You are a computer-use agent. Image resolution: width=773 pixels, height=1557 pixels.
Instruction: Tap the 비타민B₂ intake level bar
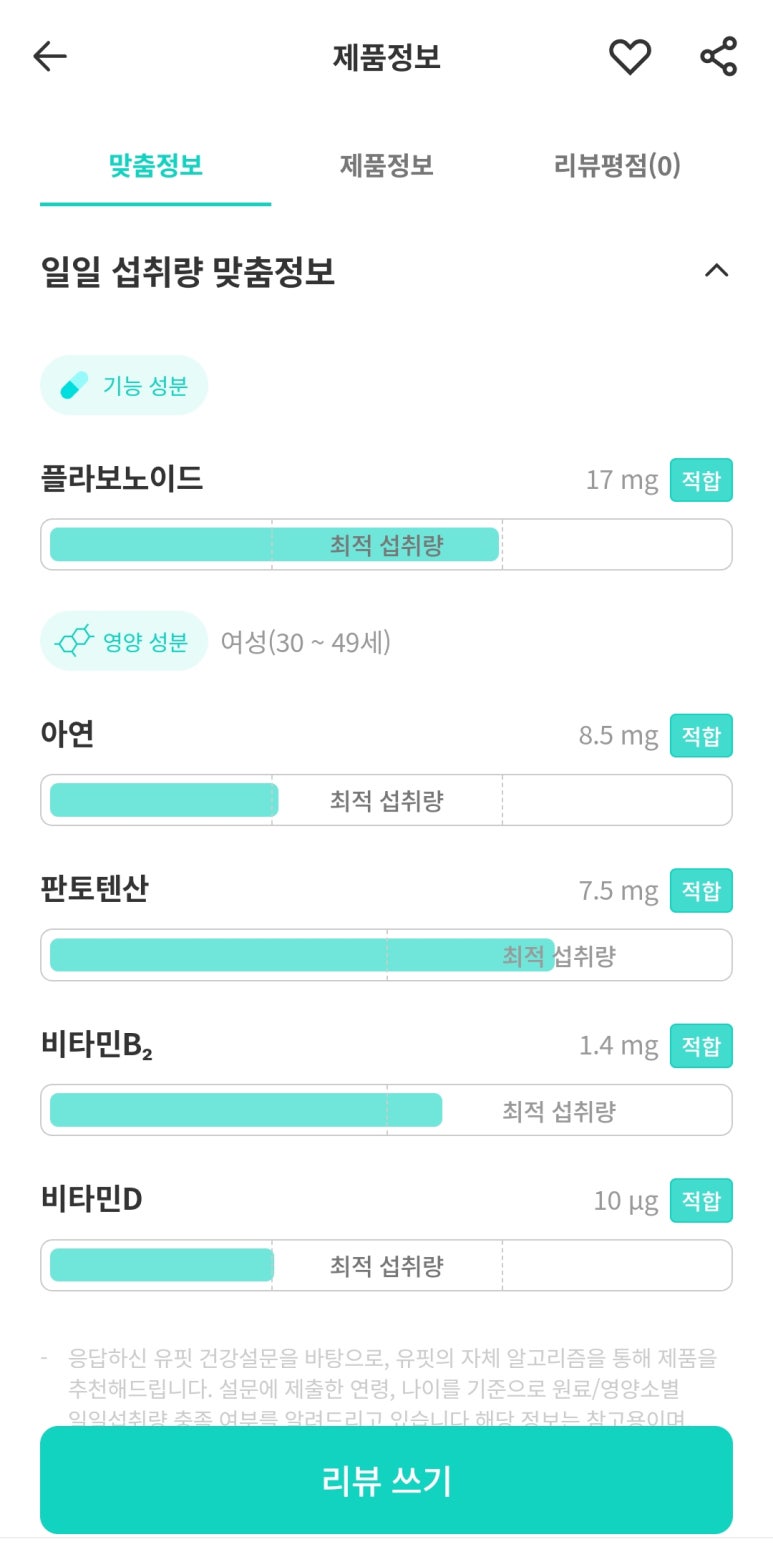pos(386,1110)
